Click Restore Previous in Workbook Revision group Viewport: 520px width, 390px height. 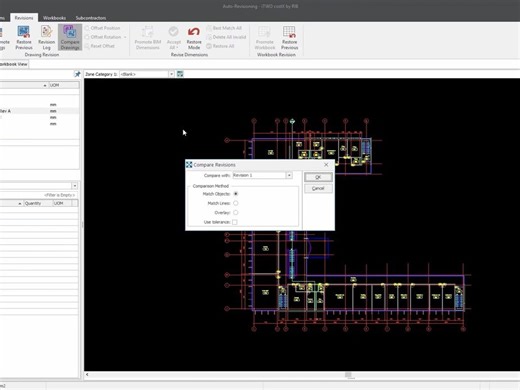(x=289, y=37)
